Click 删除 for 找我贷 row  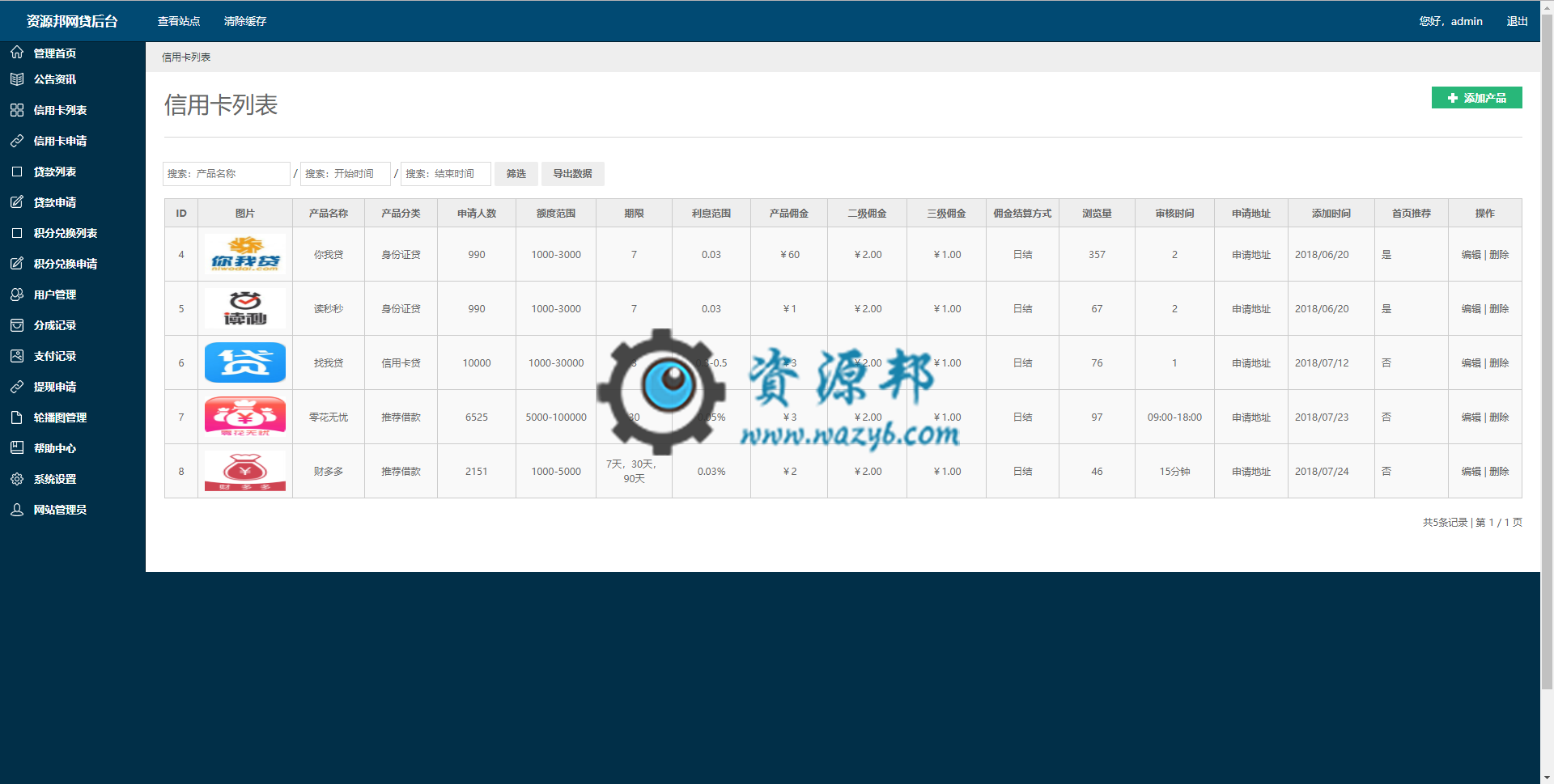[1499, 362]
